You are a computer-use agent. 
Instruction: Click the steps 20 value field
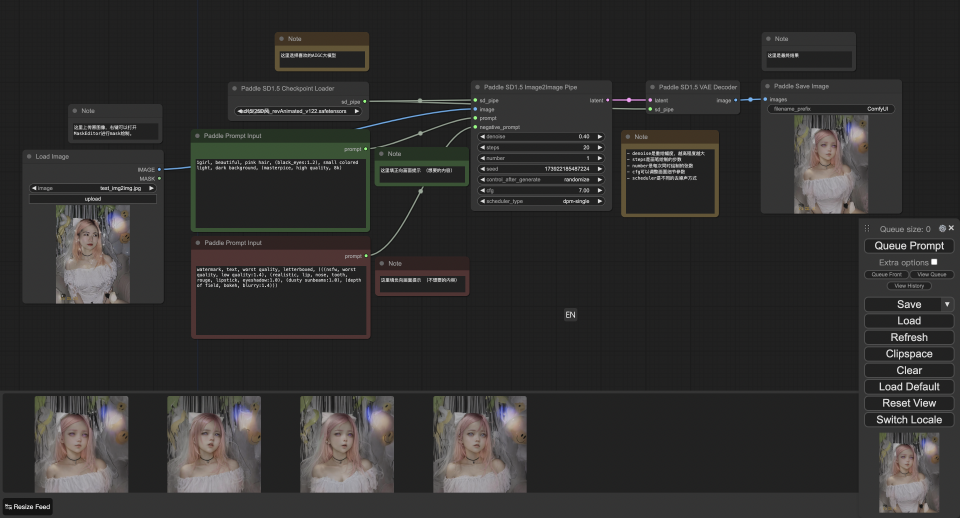(x=541, y=148)
